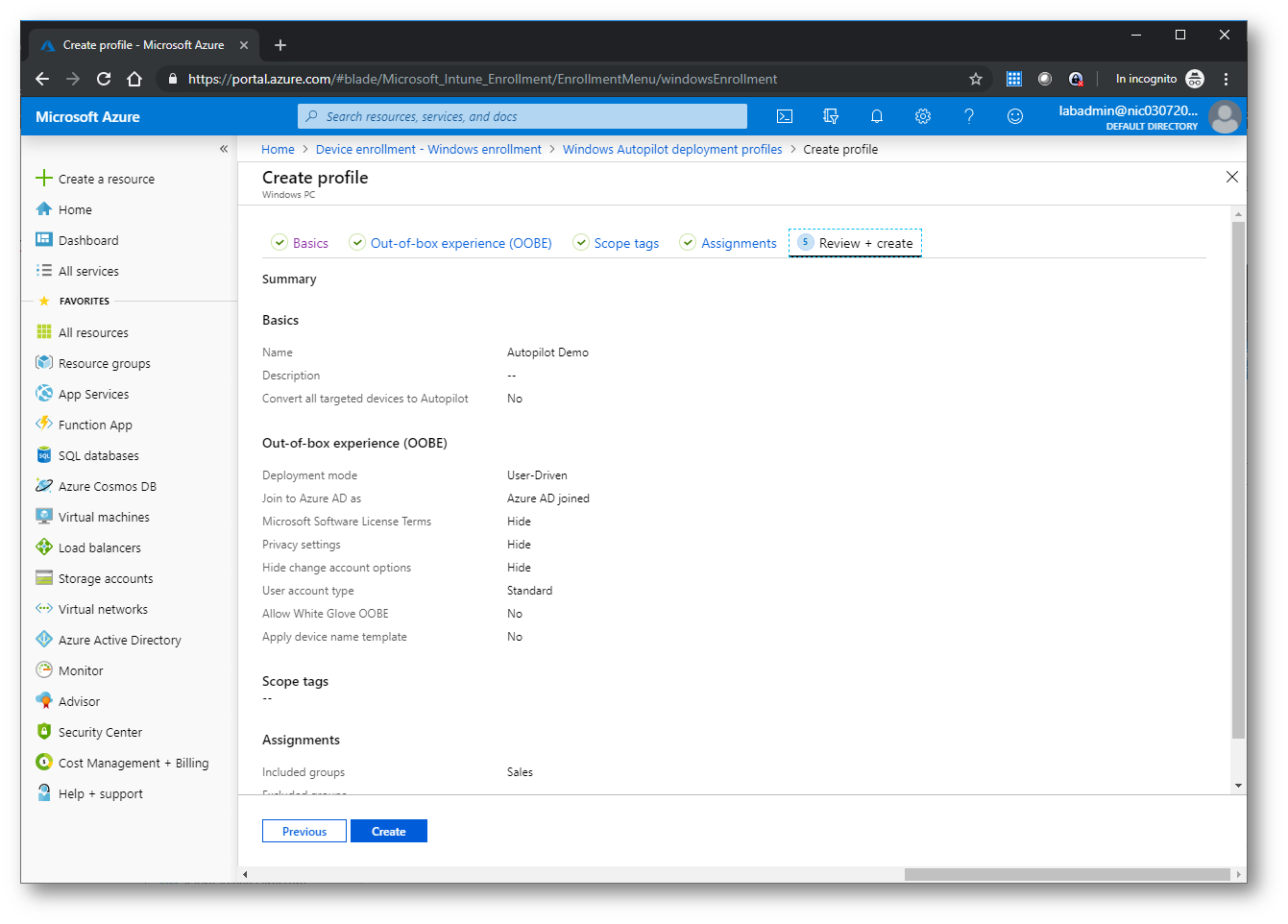The image size is (1288, 924).
Task: Open the notifications bell
Action: [x=877, y=116]
